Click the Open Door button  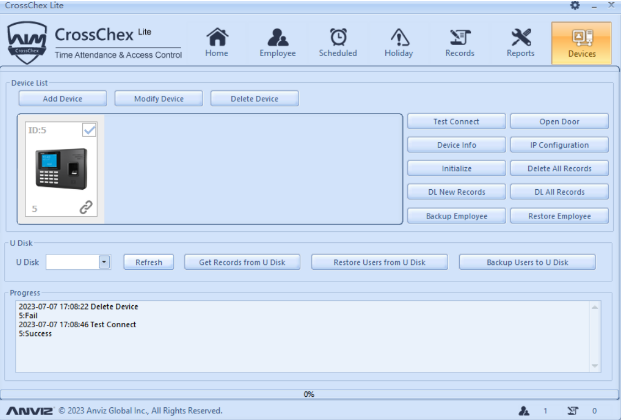559,121
